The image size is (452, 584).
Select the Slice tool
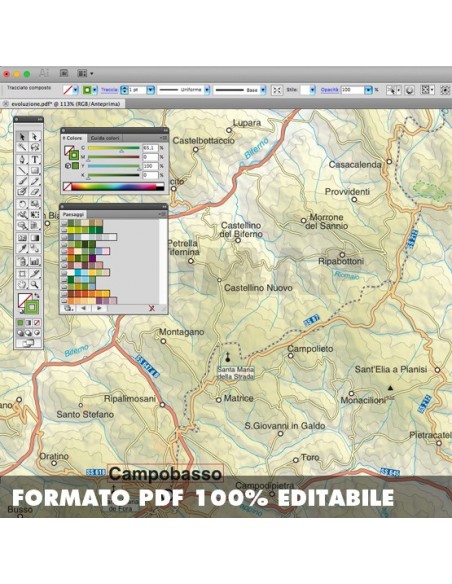pos(35,274)
